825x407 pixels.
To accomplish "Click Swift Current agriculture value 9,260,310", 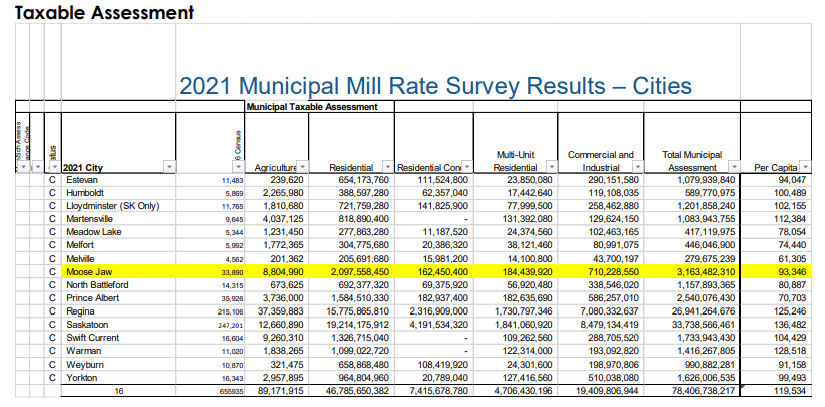I will pyautogui.click(x=283, y=338).
